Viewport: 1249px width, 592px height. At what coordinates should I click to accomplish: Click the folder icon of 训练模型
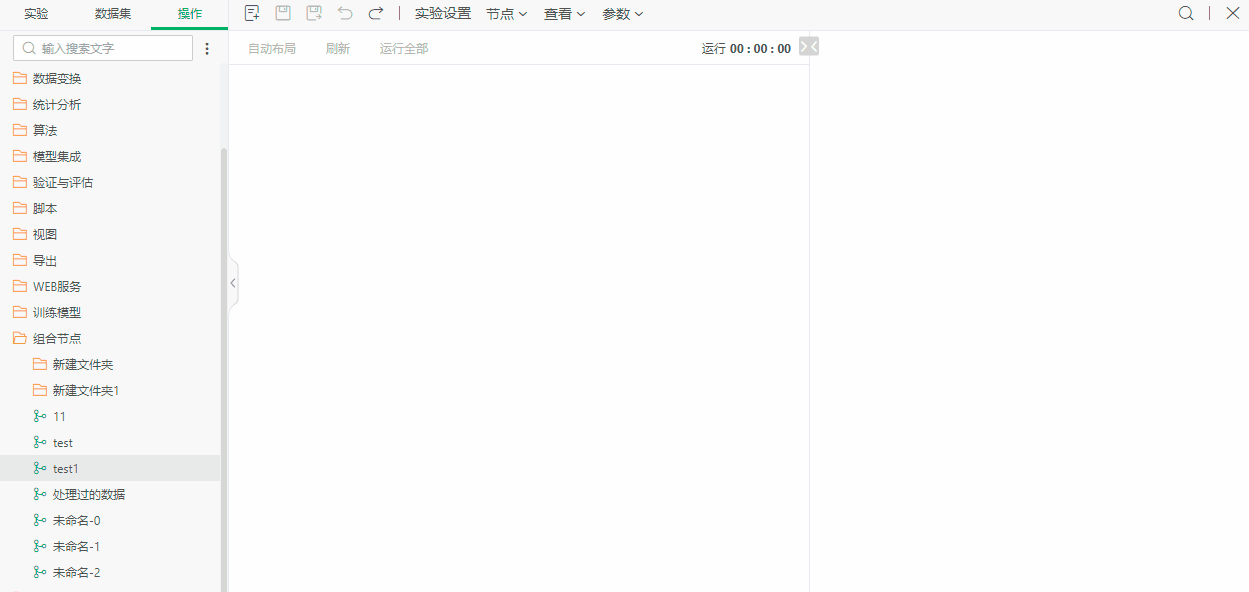click(20, 312)
